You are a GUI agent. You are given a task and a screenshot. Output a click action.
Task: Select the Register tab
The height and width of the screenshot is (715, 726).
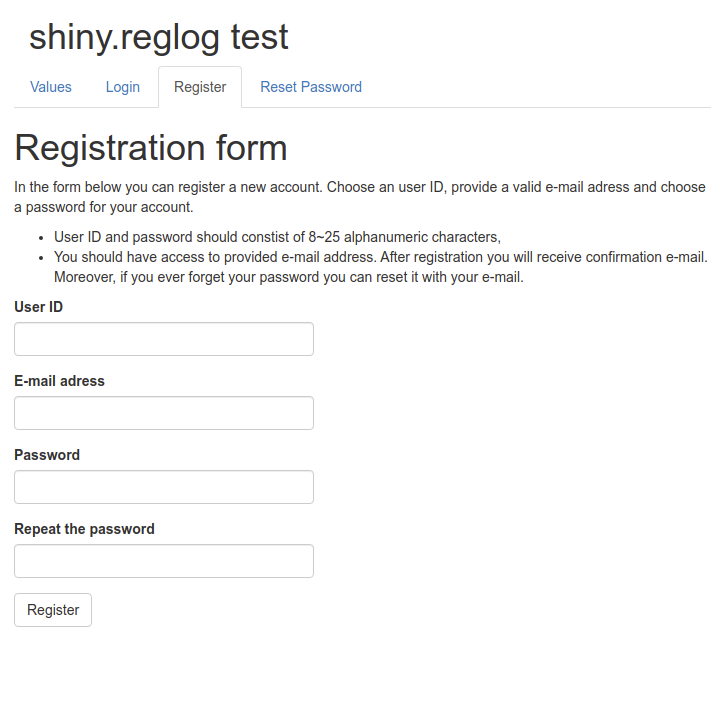[x=200, y=87]
